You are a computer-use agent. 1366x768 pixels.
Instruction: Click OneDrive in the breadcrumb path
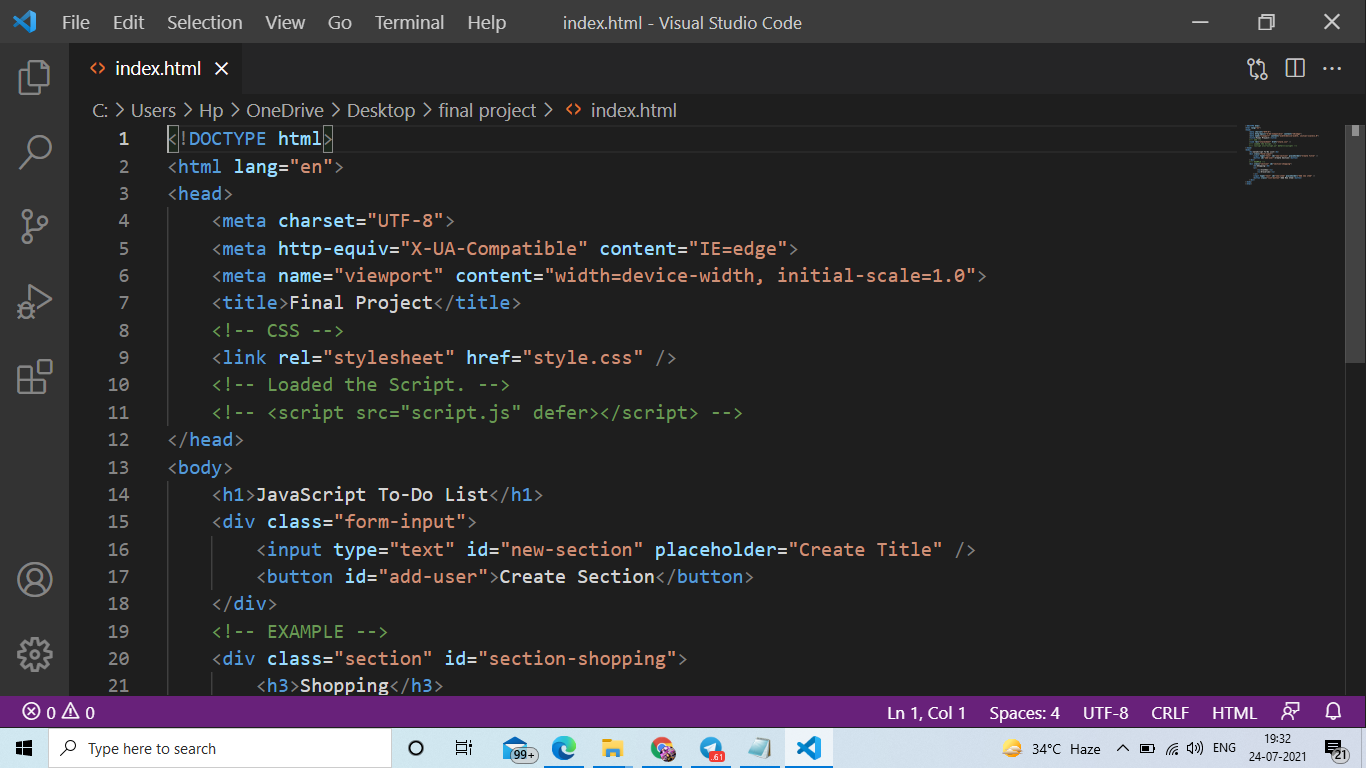click(x=285, y=110)
